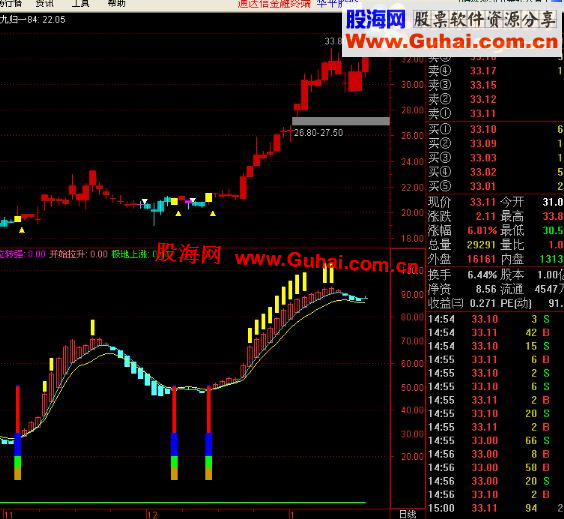Click the leftmost white inverted triangle marker
The width and height of the screenshot is (564, 519).
145,201
